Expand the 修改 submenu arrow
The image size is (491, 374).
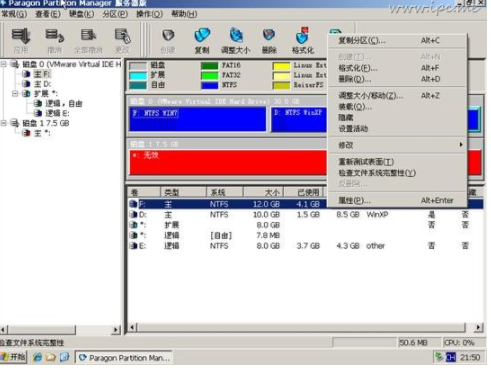pos(461,145)
